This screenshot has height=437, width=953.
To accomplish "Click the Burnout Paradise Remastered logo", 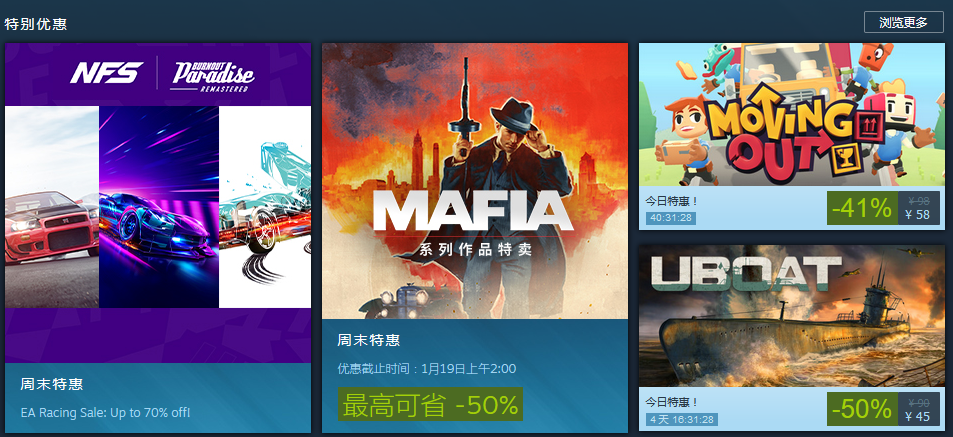I will click(x=212, y=75).
